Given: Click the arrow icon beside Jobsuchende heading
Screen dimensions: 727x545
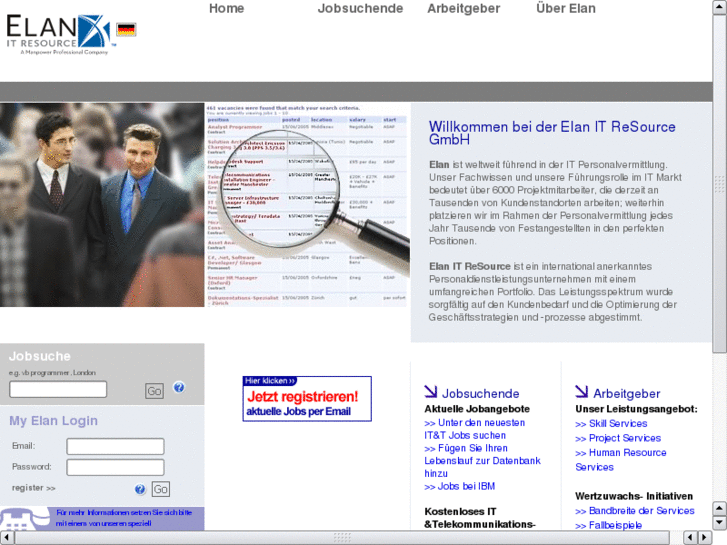Looking at the screenshot, I should coord(430,391).
